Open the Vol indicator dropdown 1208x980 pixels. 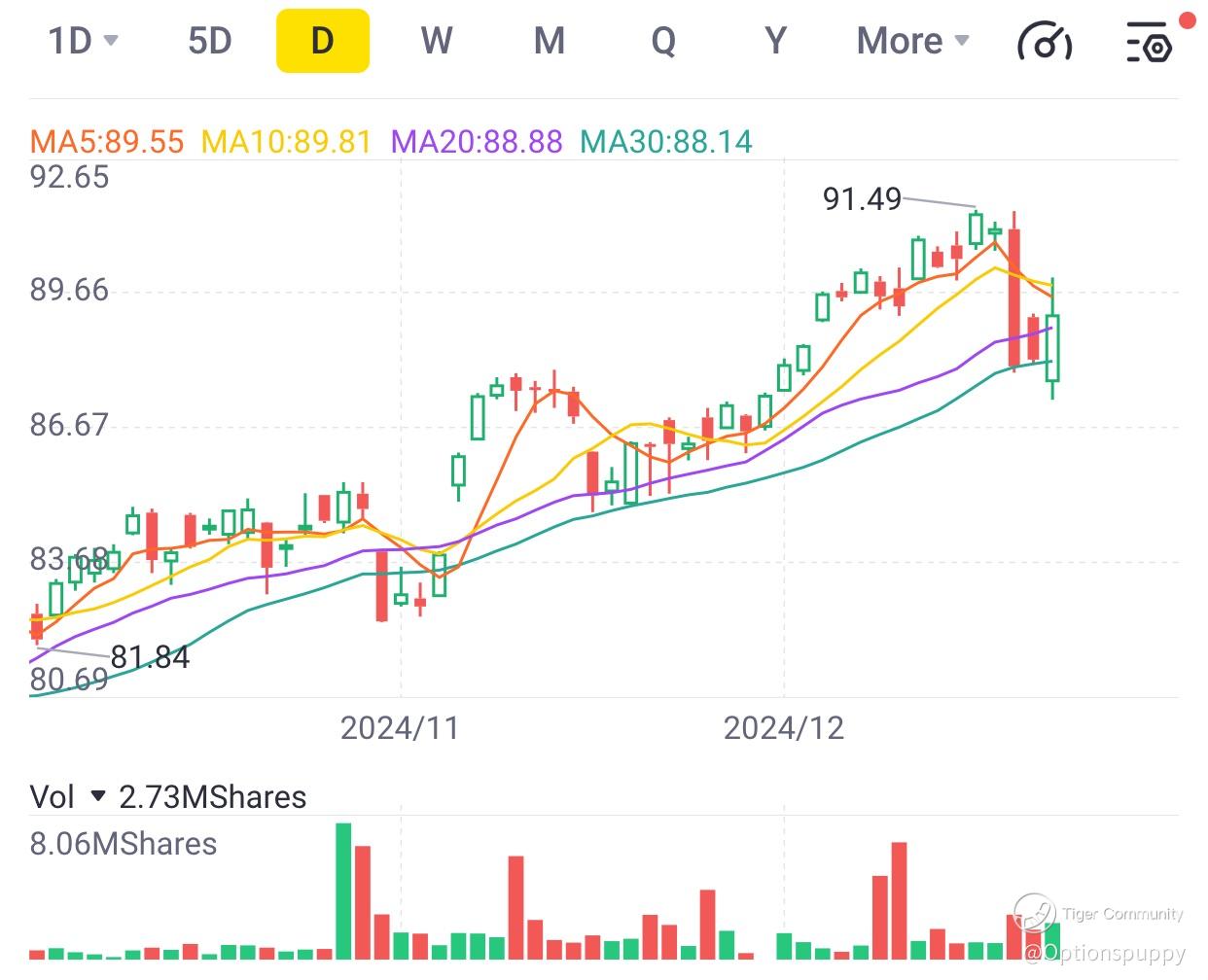click(68, 797)
